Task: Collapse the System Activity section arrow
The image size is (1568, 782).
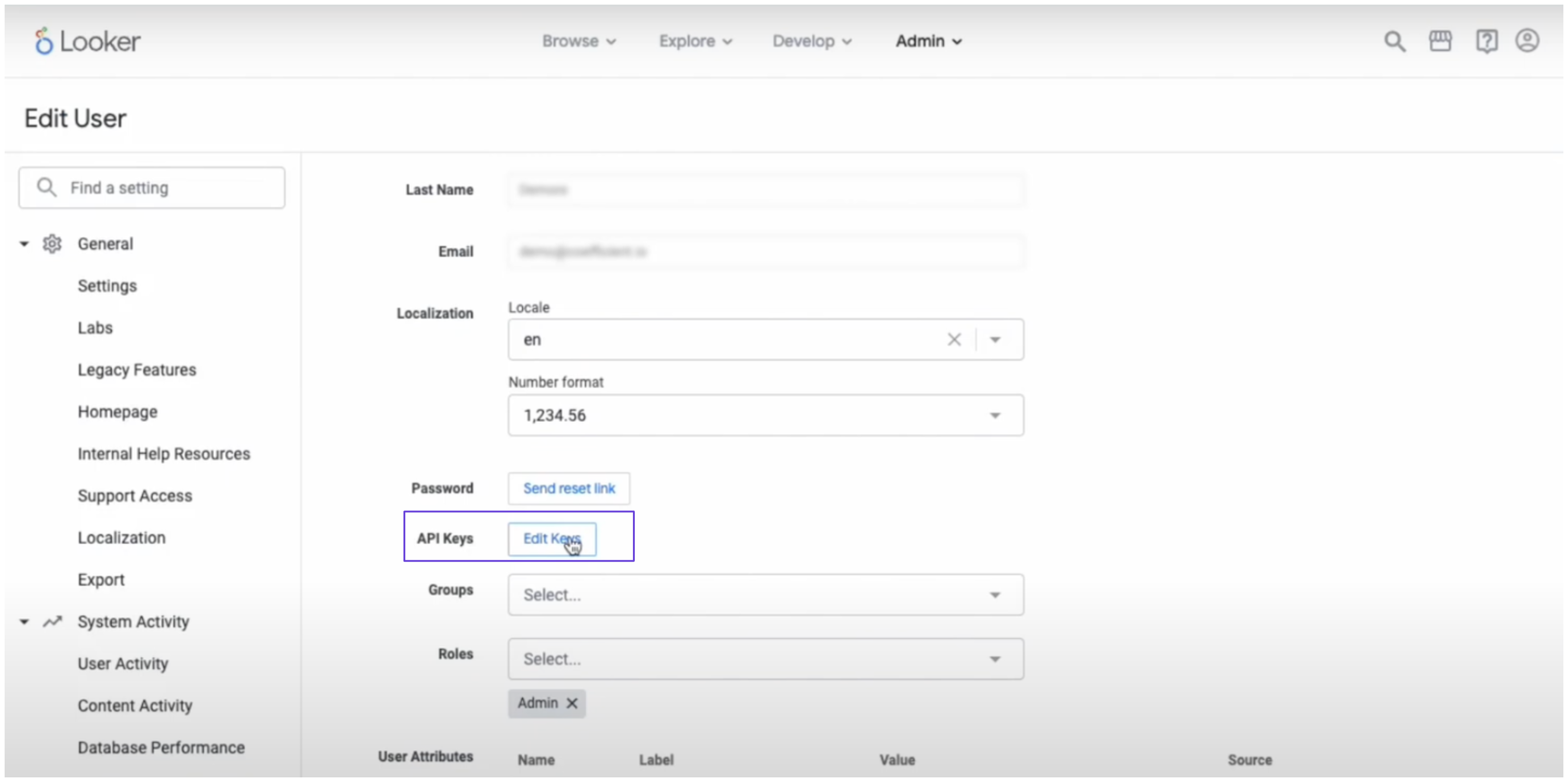Action: pos(25,622)
